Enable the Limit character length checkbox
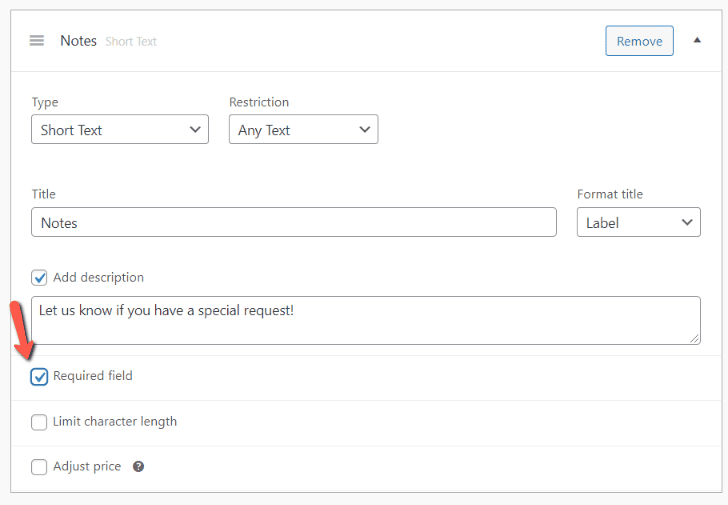 (39, 422)
